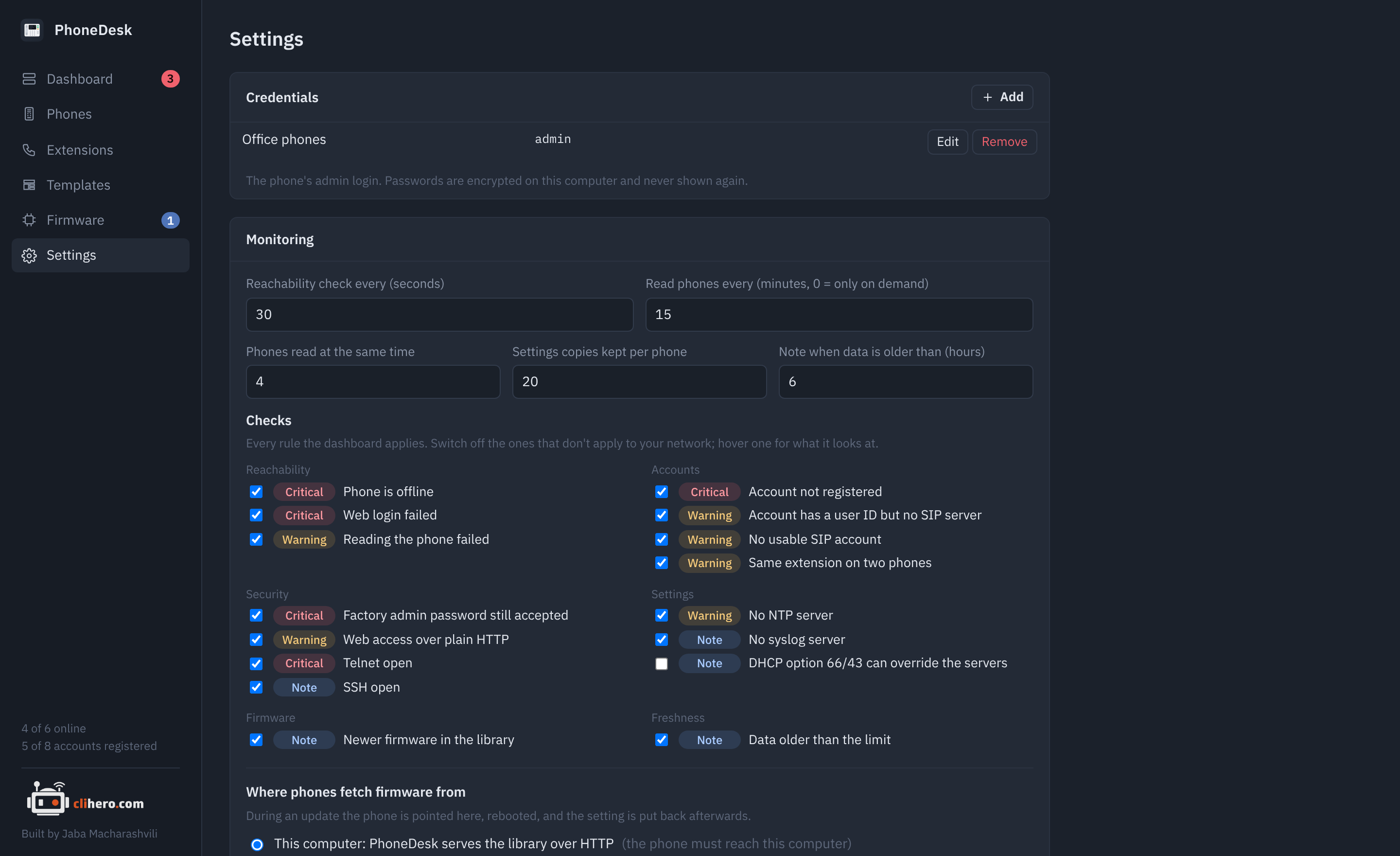Click the Settings copies kept field
1400x856 pixels.
(639, 381)
